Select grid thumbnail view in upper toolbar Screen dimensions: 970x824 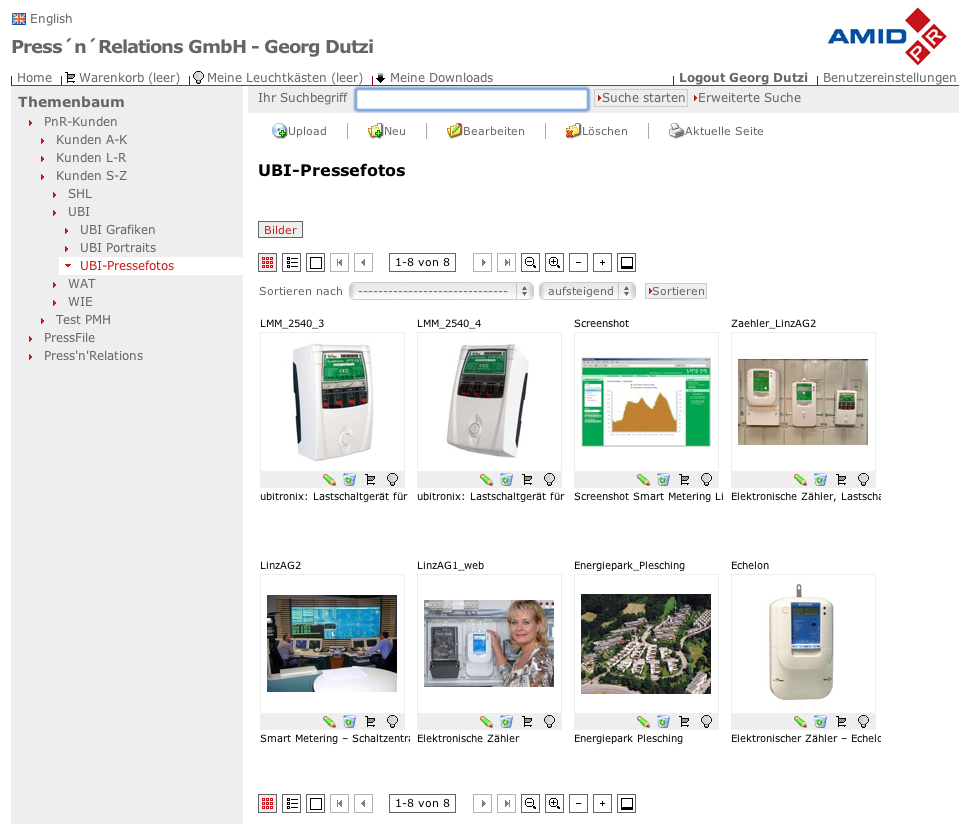267,263
